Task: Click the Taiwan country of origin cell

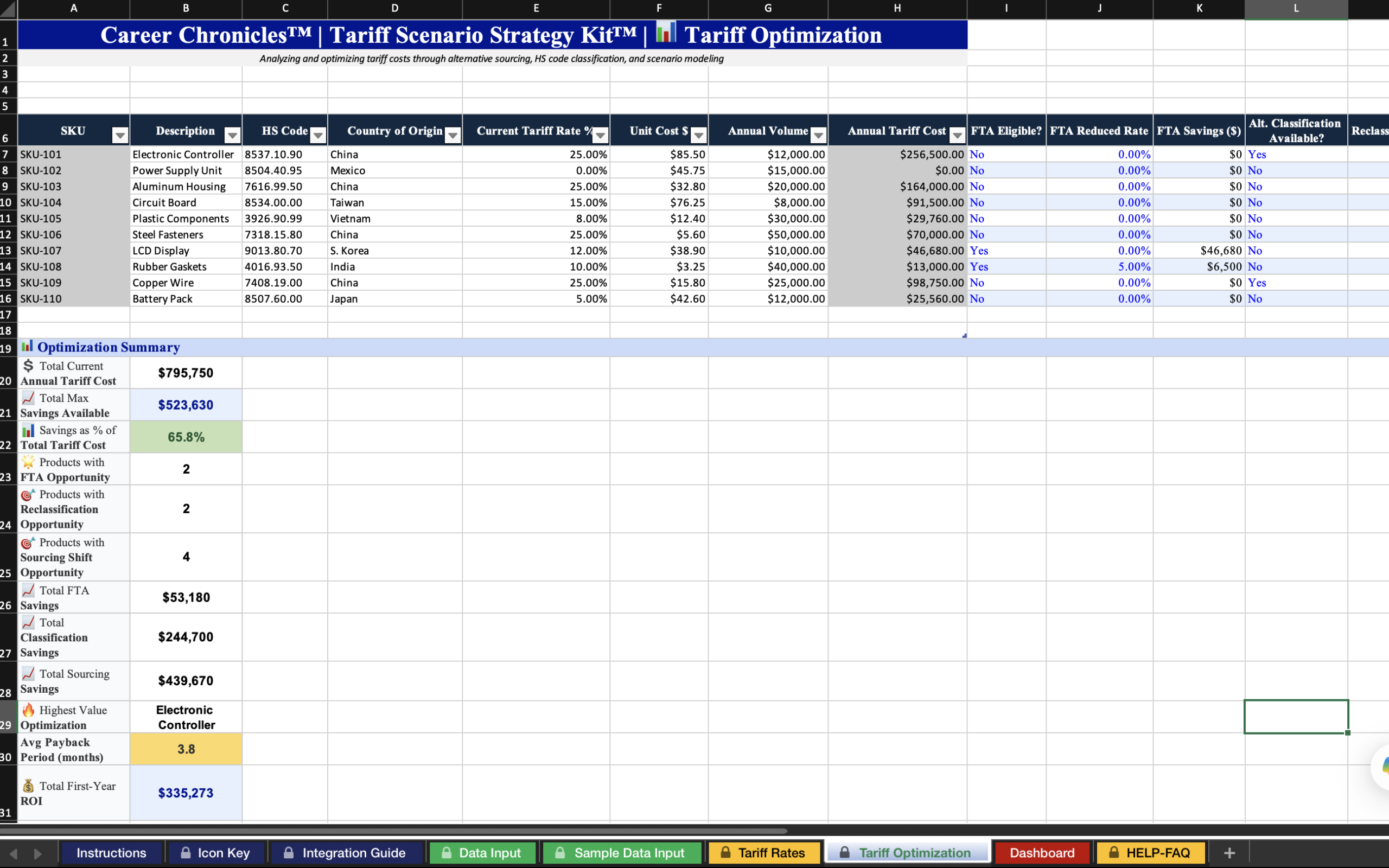Action: pyautogui.click(x=395, y=203)
